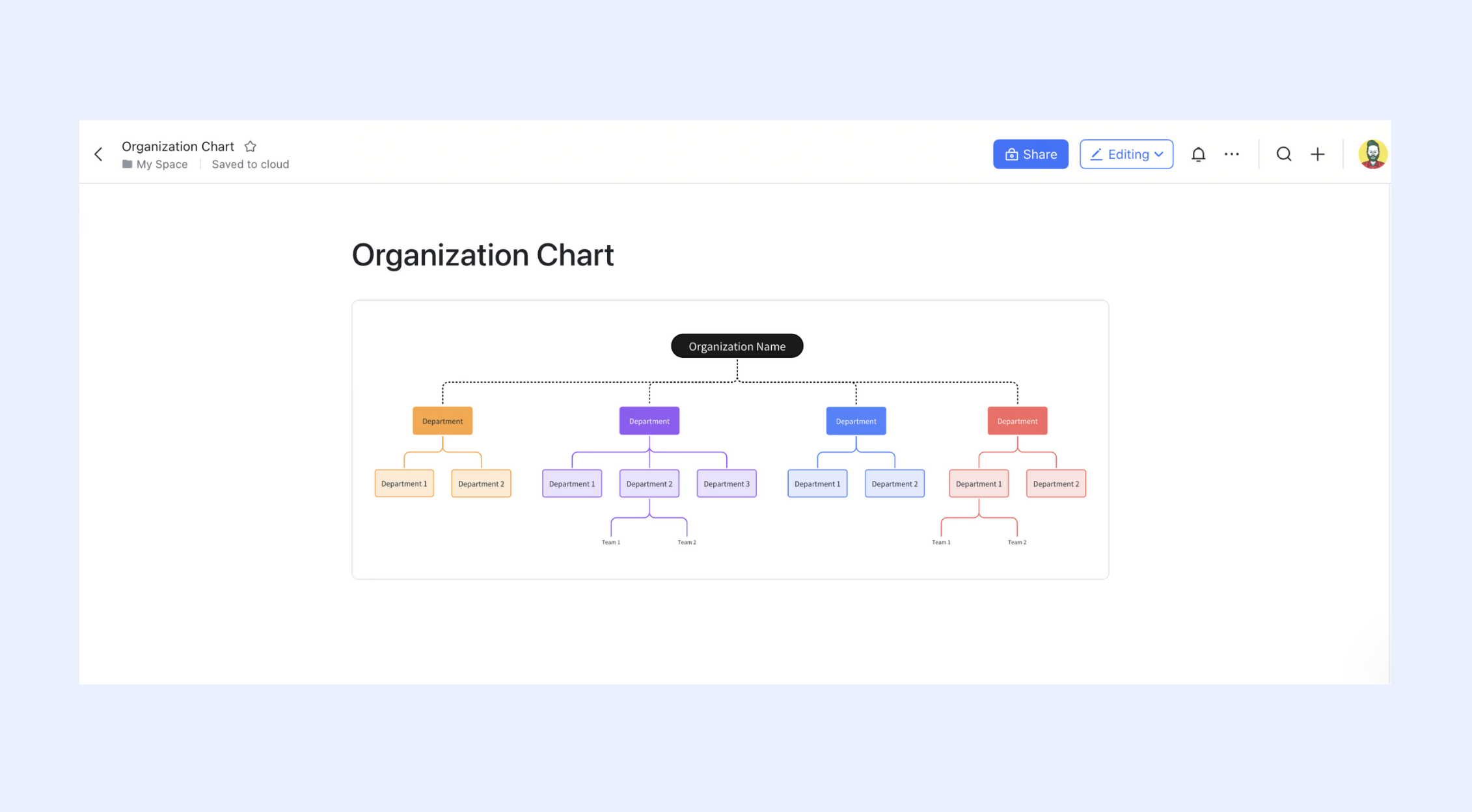Viewport: 1472px width, 812px height.
Task: Click the document title in header bar
Action: [x=178, y=146]
